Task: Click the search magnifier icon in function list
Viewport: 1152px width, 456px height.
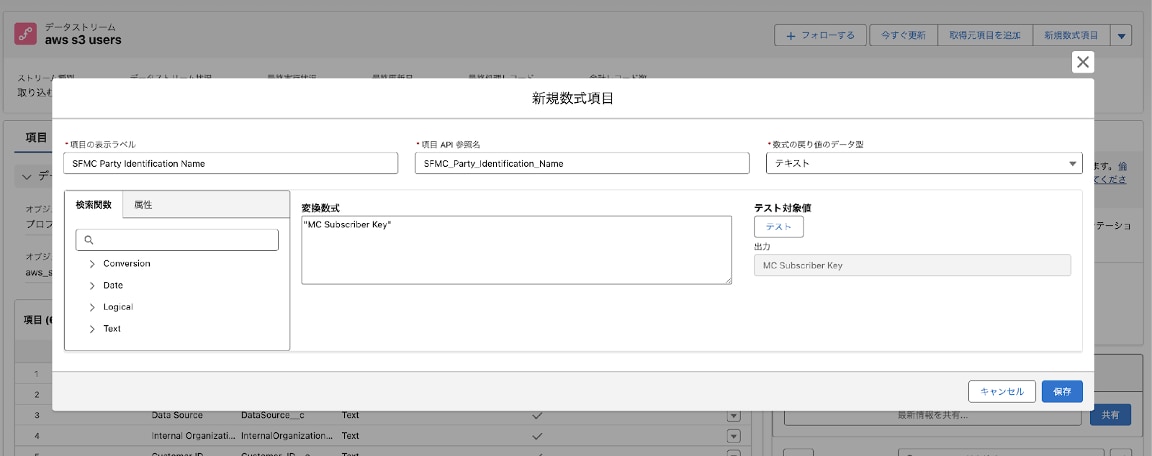Action: click(x=89, y=240)
